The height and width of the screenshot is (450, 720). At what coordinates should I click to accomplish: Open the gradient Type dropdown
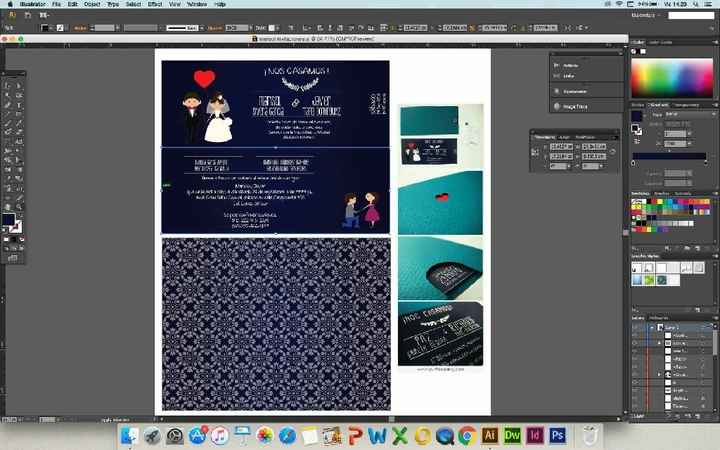tap(689, 114)
